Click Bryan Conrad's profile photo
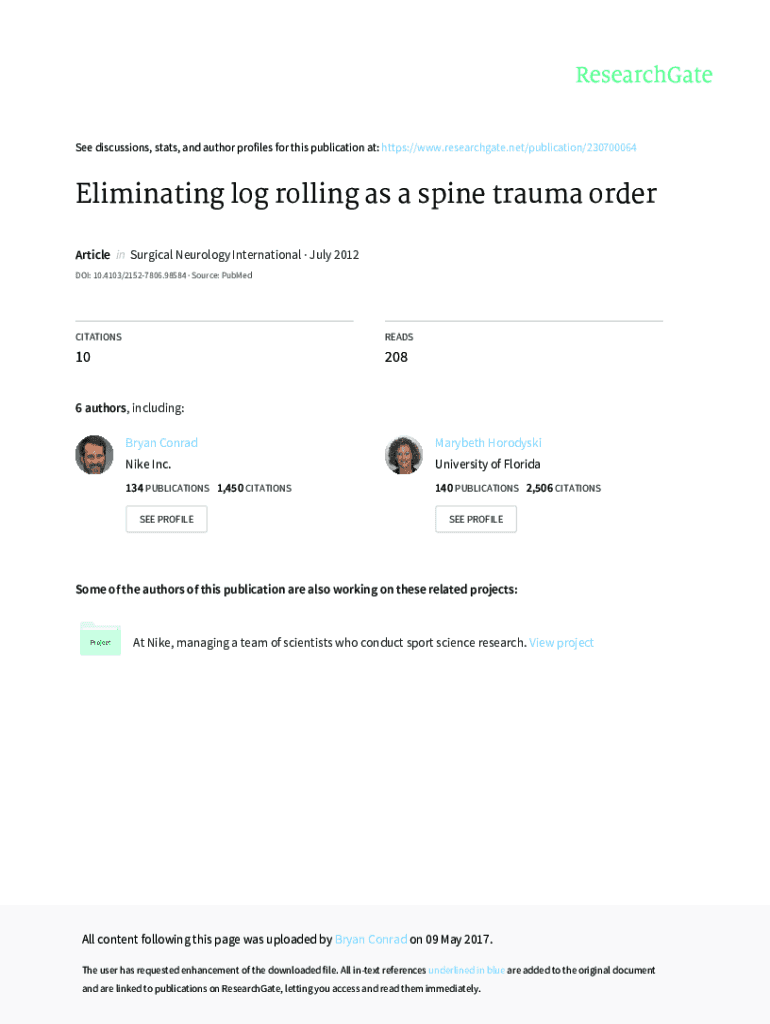The height and width of the screenshot is (1024, 770). coord(94,455)
